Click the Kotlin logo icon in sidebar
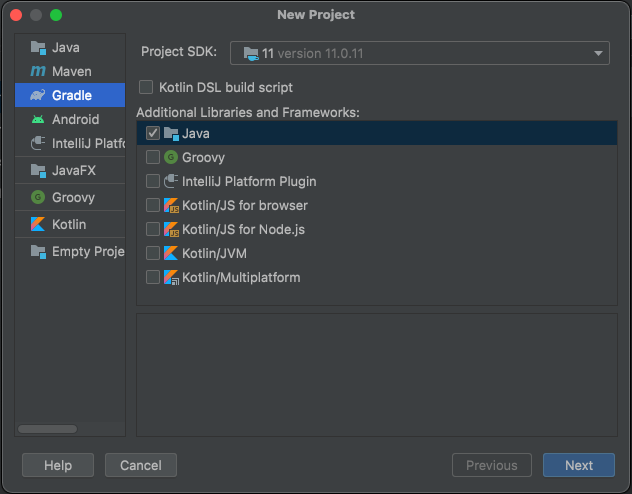This screenshot has height=494, width=632. coord(38,224)
